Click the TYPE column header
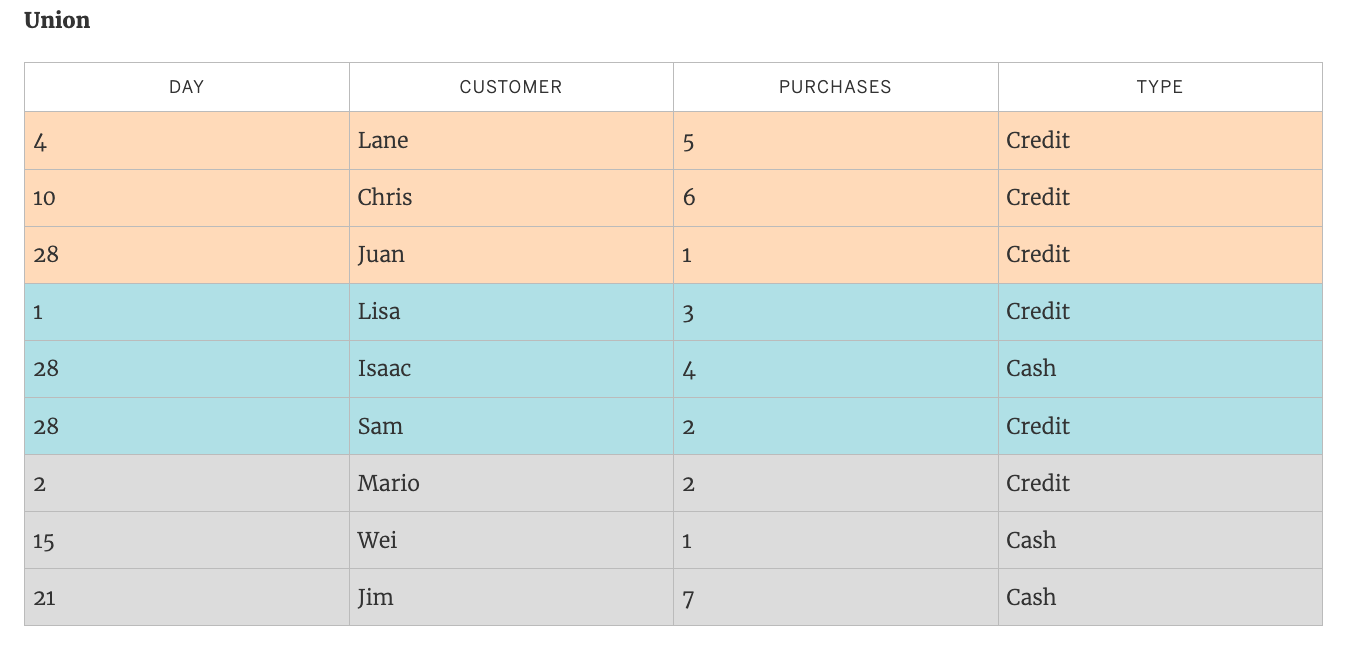This screenshot has height=652, width=1346. pyautogui.click(x=1159, y=87)
